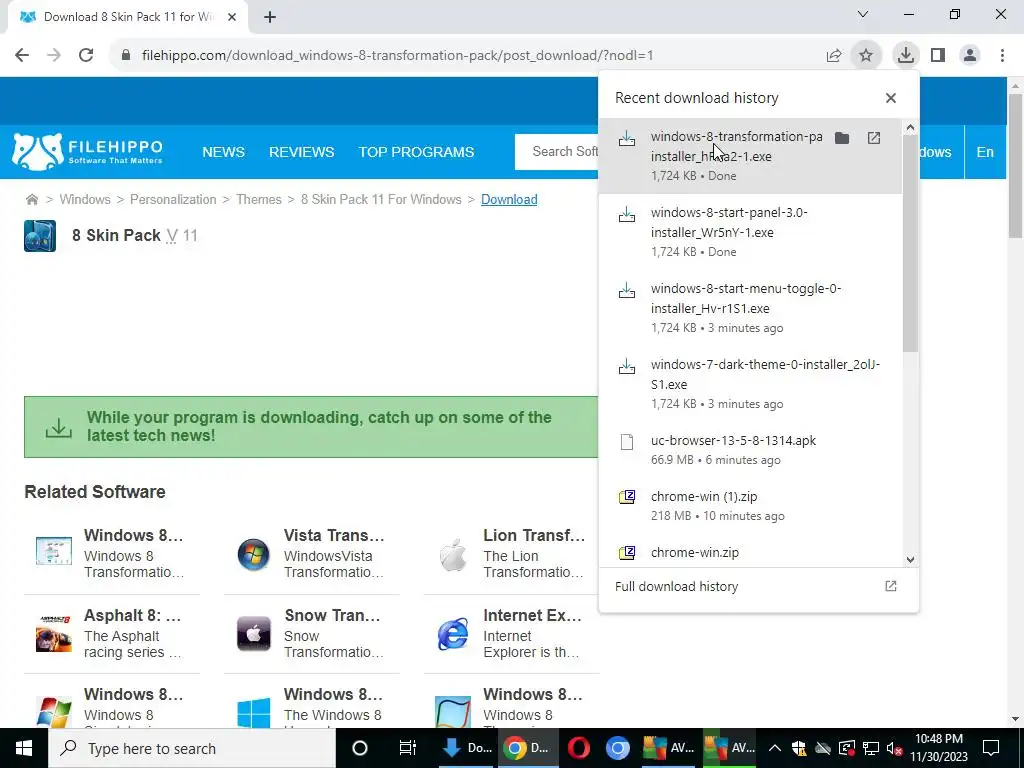The width and height of the screenshot is (1024, 768).
Task: Open the taskbar clock and date
Action: click(939, 748)
